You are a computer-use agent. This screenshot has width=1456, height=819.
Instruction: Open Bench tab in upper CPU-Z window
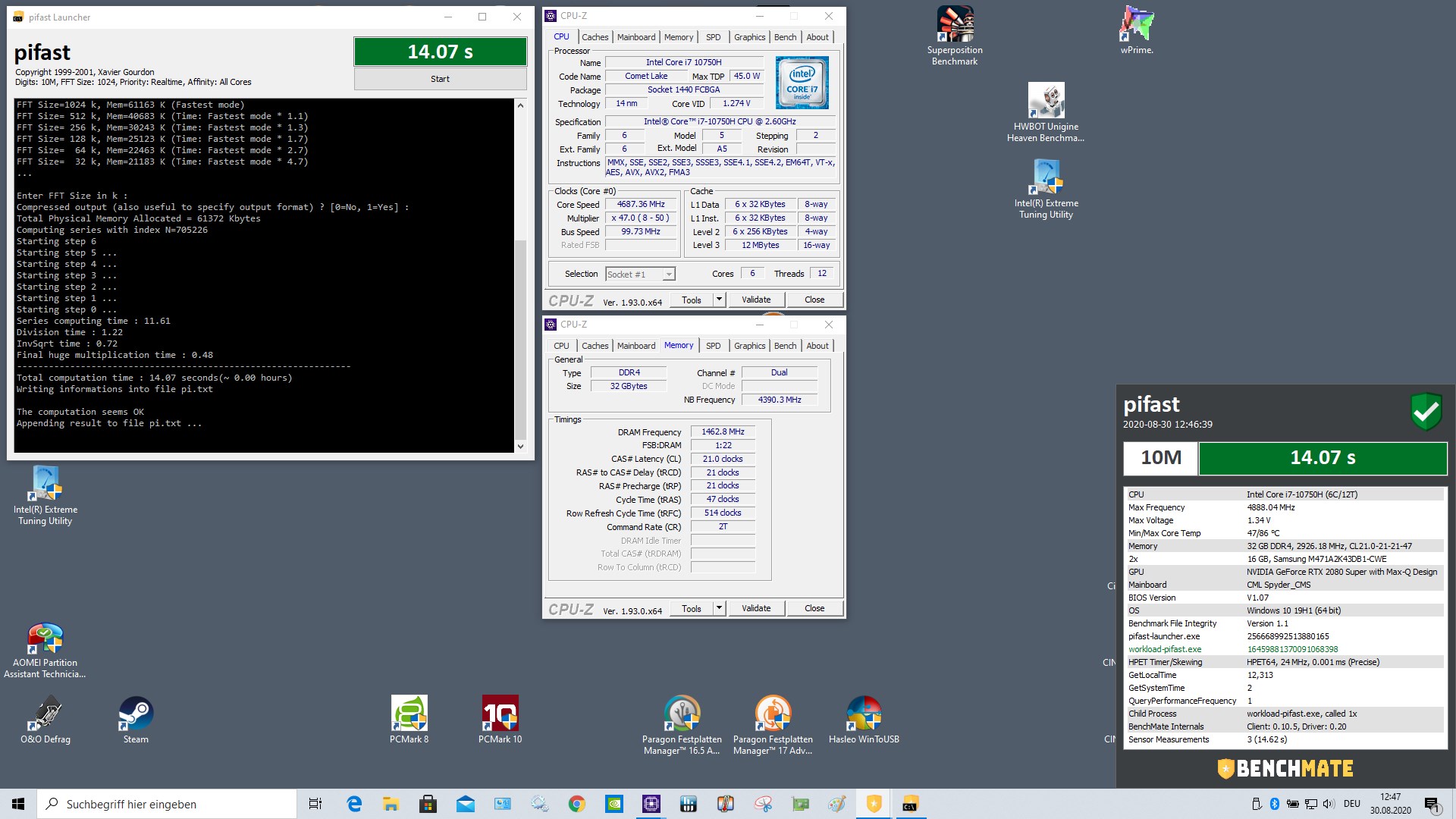[785, 37]
